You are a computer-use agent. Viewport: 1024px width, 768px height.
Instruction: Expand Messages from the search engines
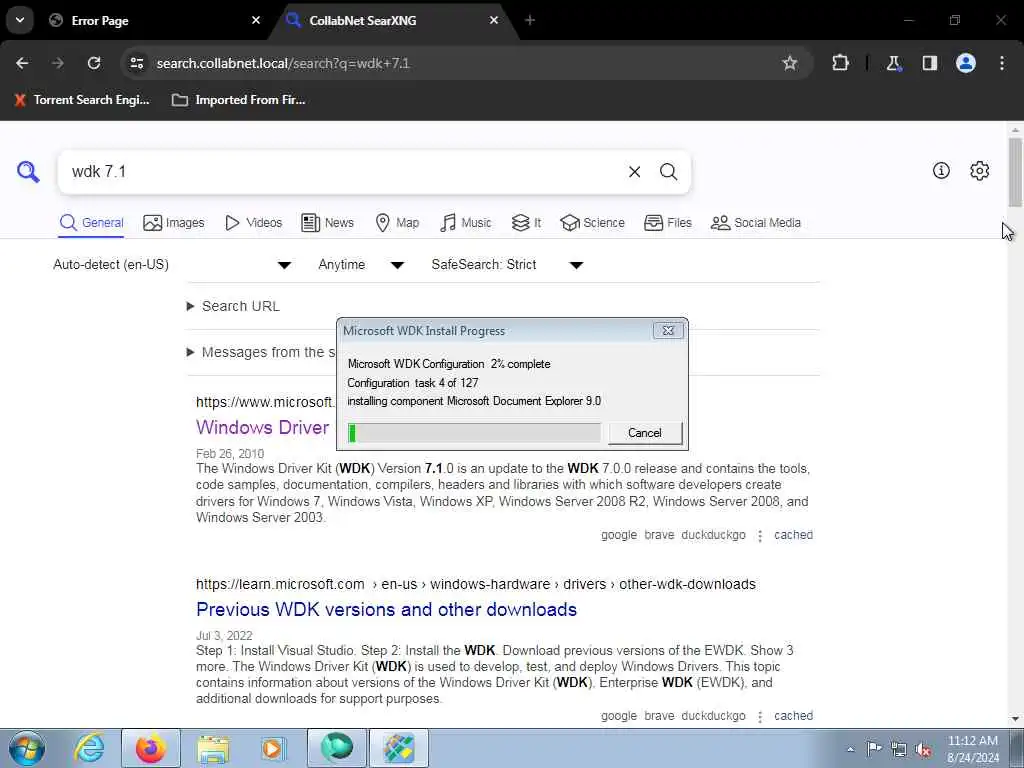tap(261, 353)
